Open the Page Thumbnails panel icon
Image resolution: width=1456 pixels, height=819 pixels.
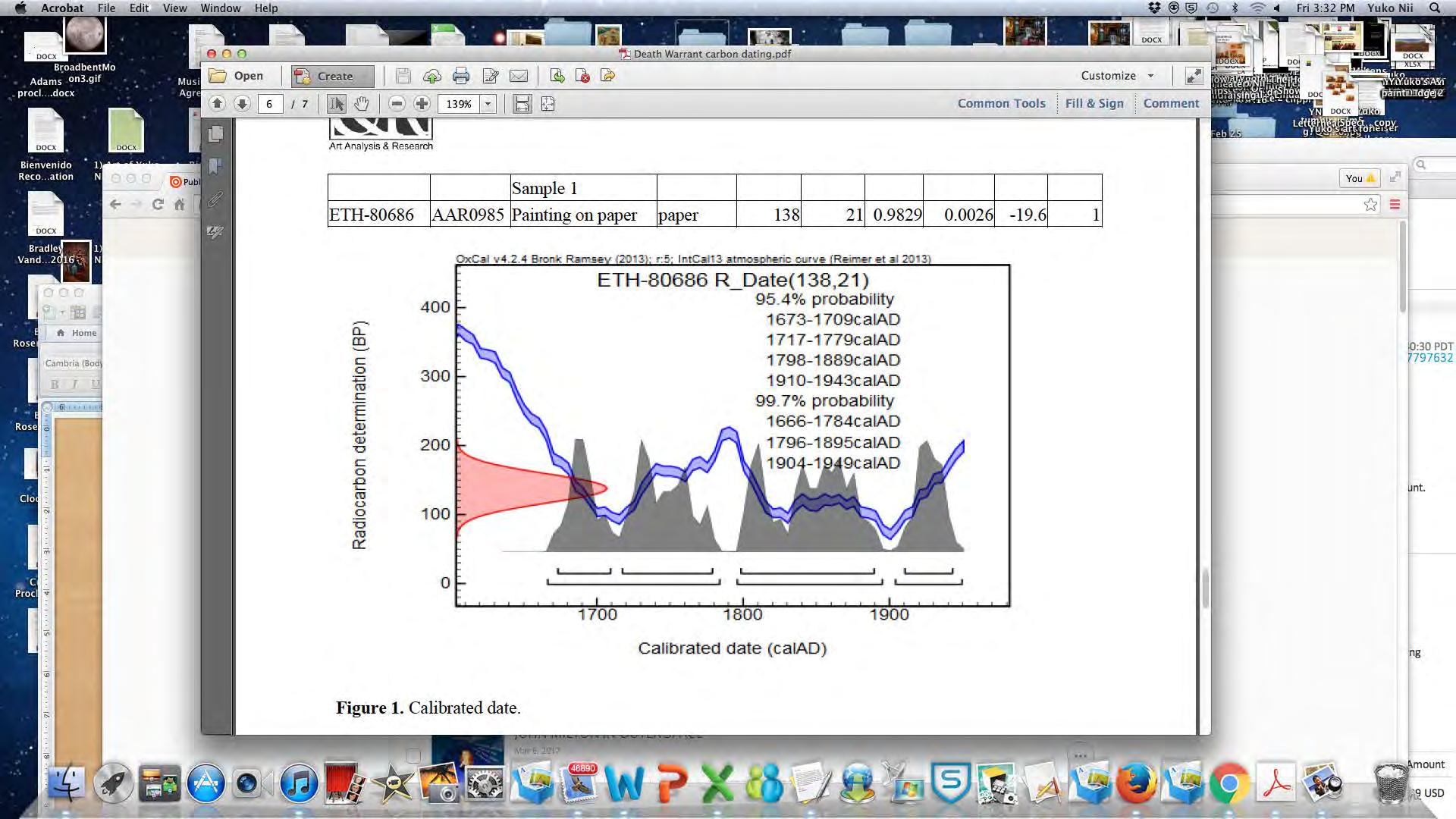click(x=216, y=134)
